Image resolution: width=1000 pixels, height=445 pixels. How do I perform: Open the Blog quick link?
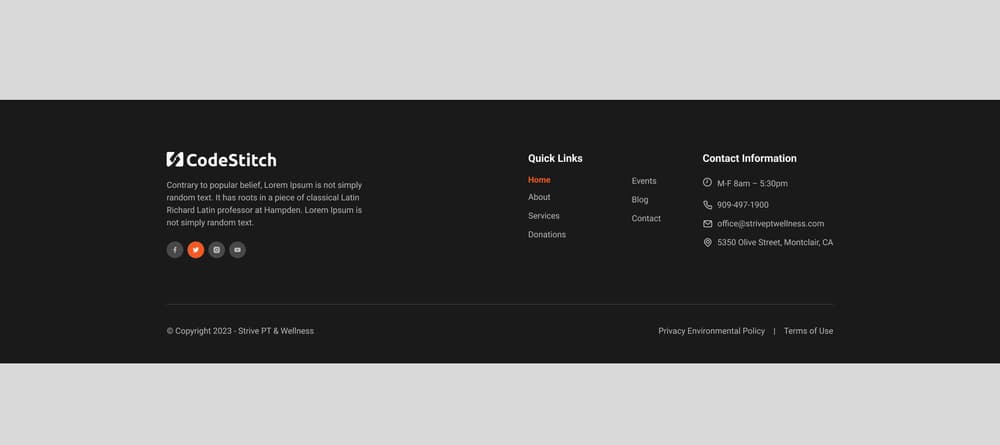click(x=640, y=200)
